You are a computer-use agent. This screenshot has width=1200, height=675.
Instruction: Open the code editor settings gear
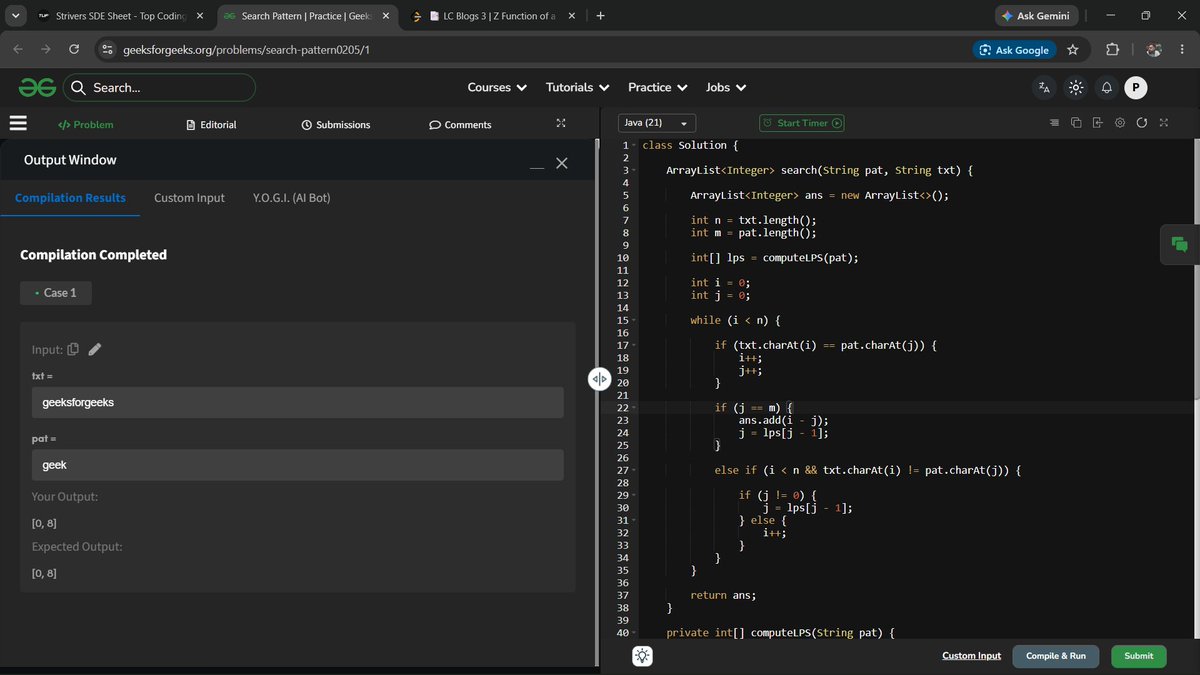(x=1120, y=123)
